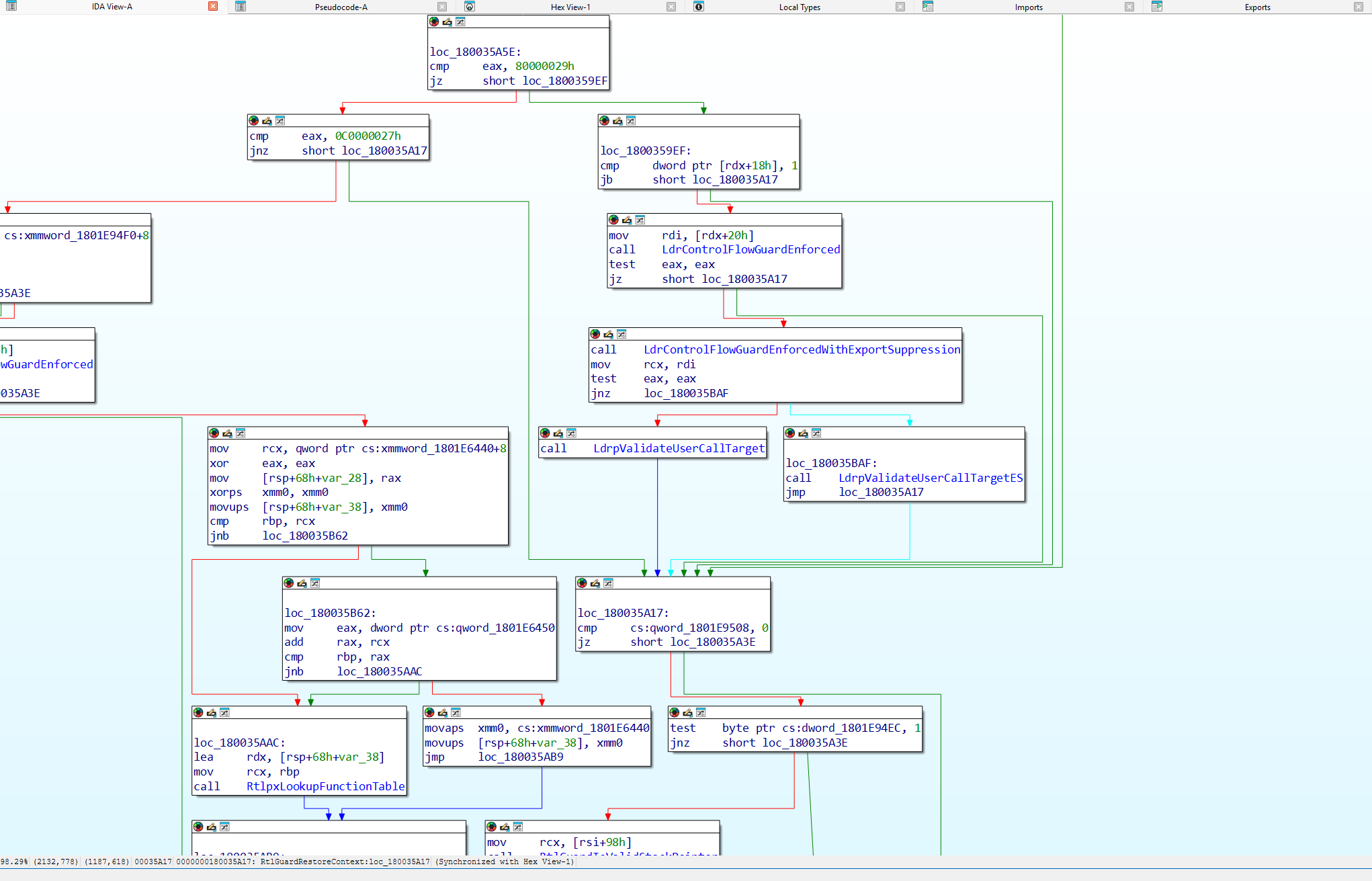Switch to the IDA View-A tab

coord(112,7)
